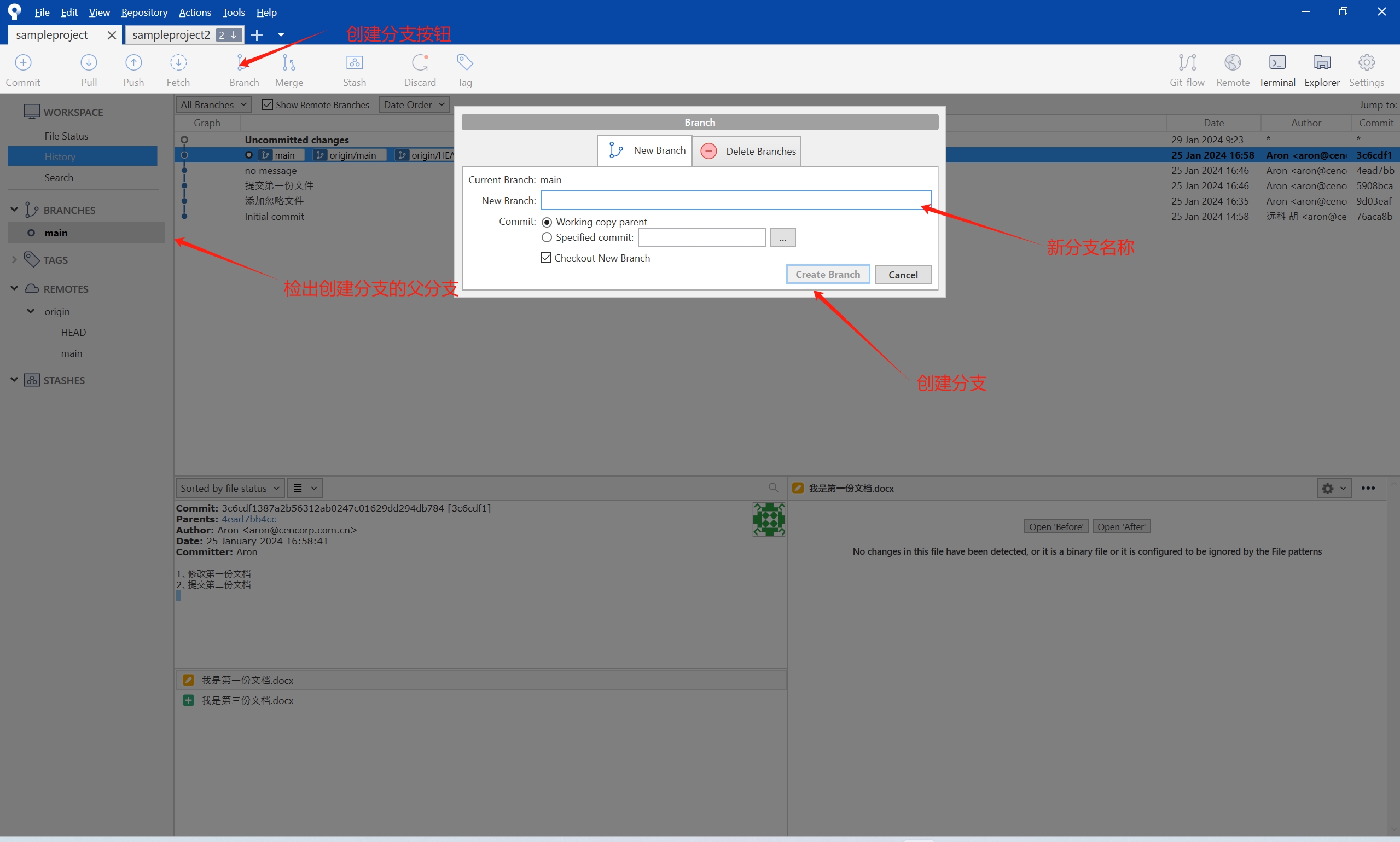Select File Status in the workspace sidebar
This screenshot has height=842, width=1400.
[x=66, y=136]
